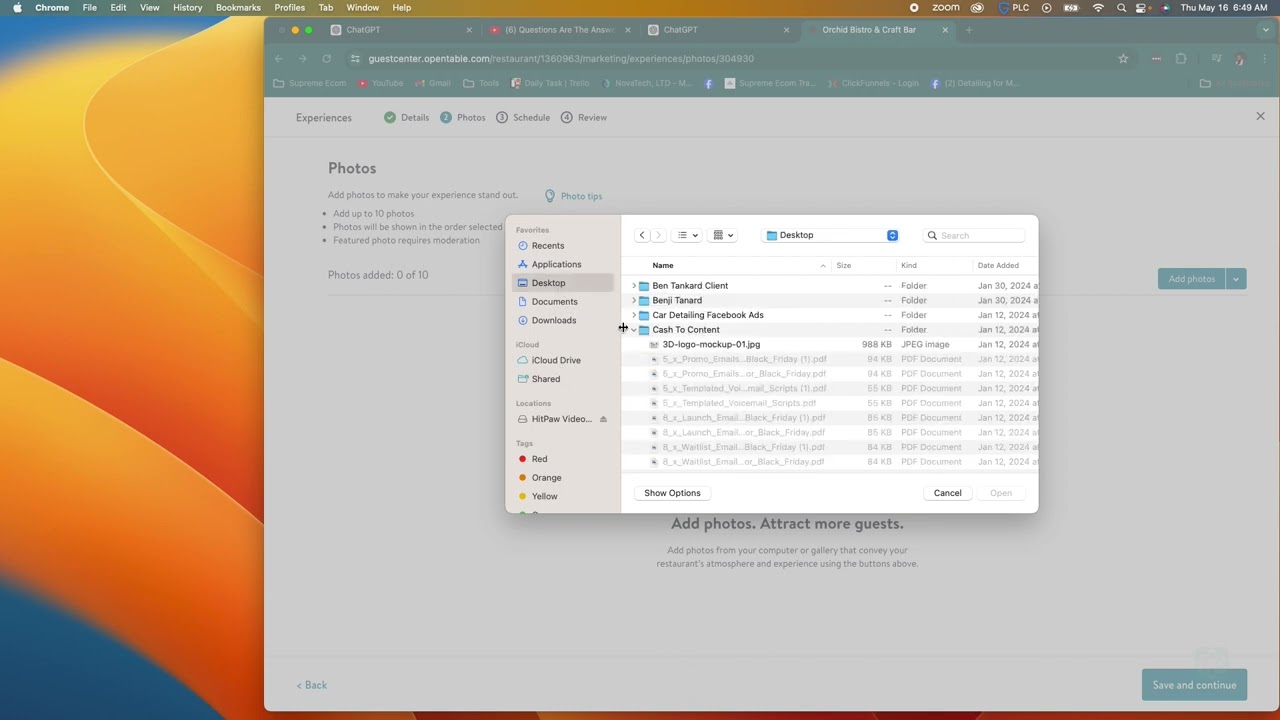Viewport: 1280px width, 720px height.
Task: Open the Profiles menu
Action: pos(289,7)
